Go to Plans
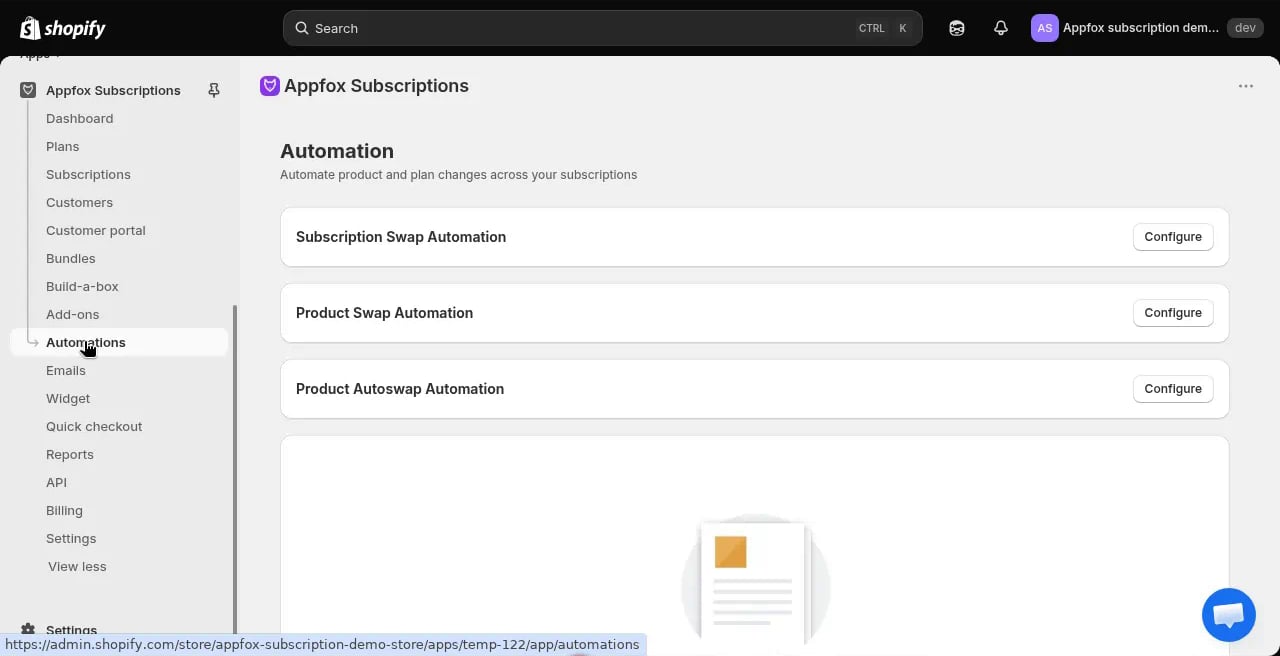This screenshot has width=1280, height=656. point(62,146)
